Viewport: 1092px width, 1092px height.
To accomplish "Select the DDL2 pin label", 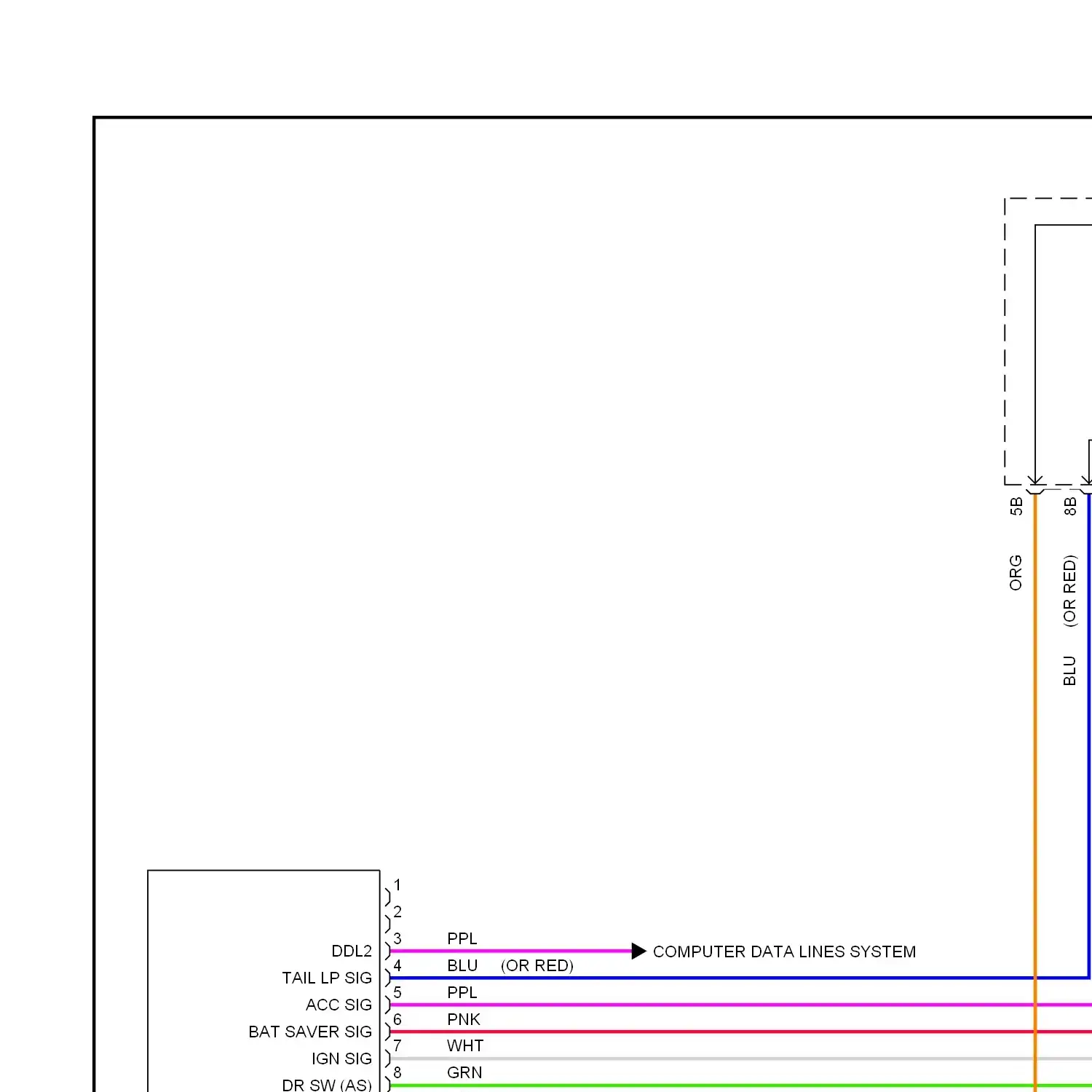I will point(352,951).
